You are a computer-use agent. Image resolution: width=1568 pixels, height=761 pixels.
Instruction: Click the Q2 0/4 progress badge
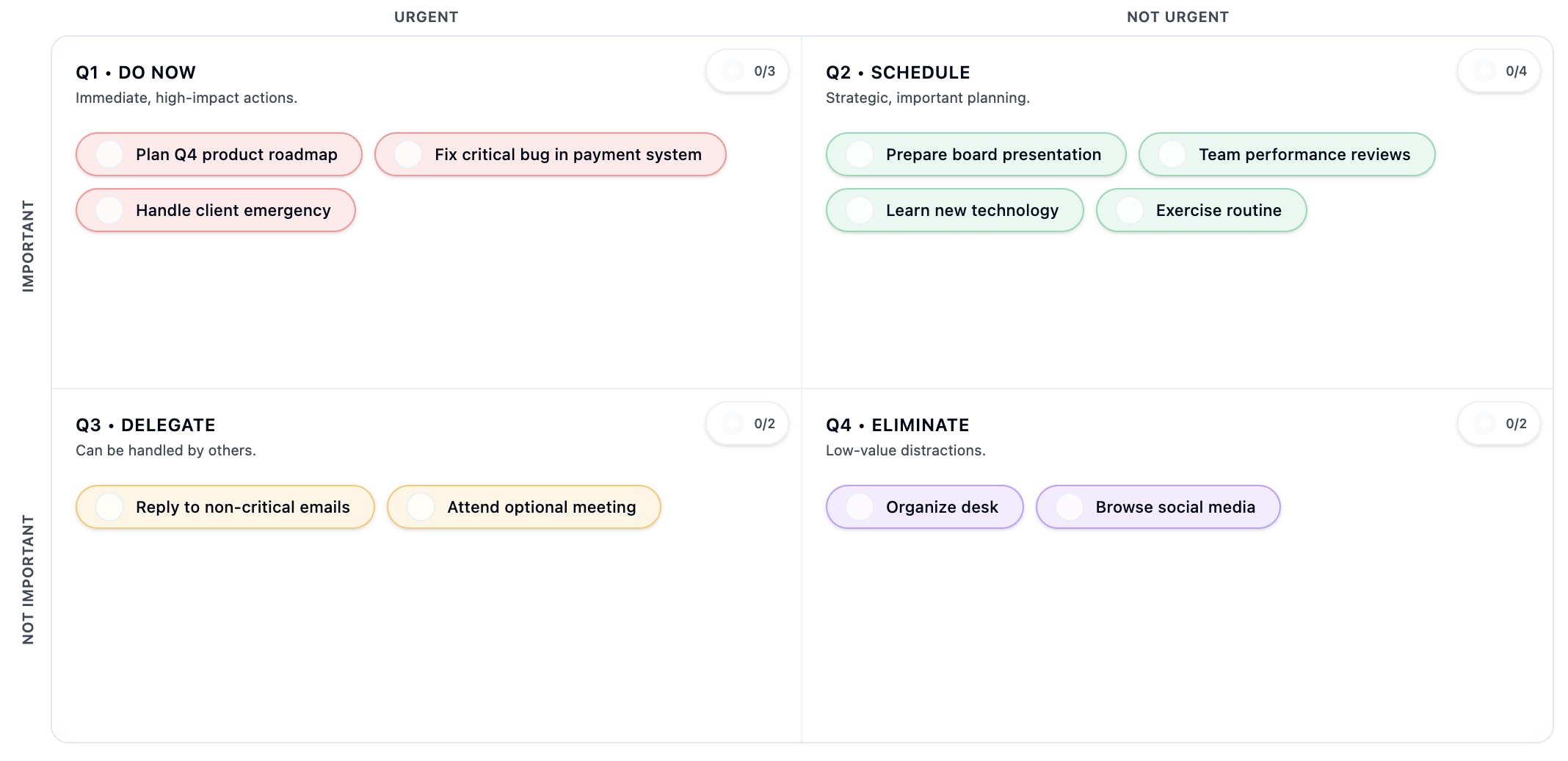pos(1498,71)
